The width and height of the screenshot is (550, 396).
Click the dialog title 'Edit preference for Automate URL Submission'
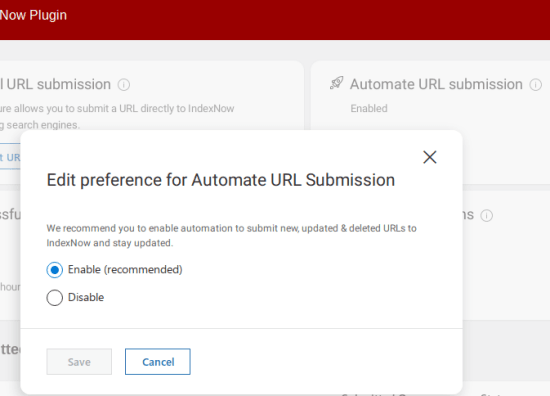point(221,180)
